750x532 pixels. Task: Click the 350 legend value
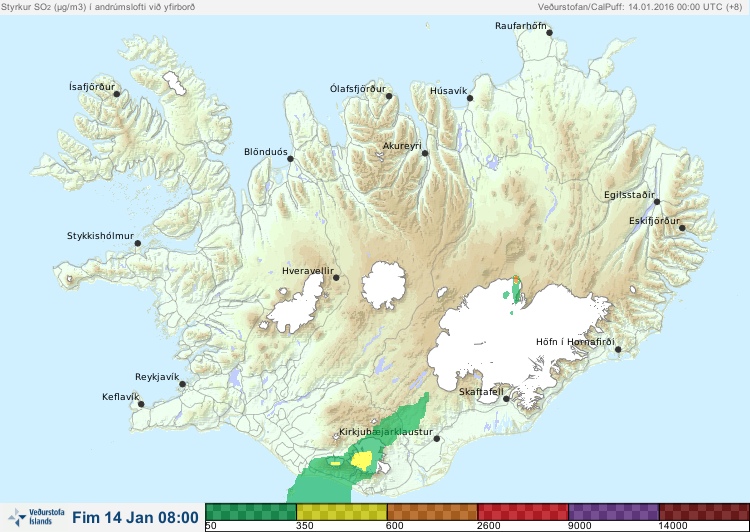[305, 526]
